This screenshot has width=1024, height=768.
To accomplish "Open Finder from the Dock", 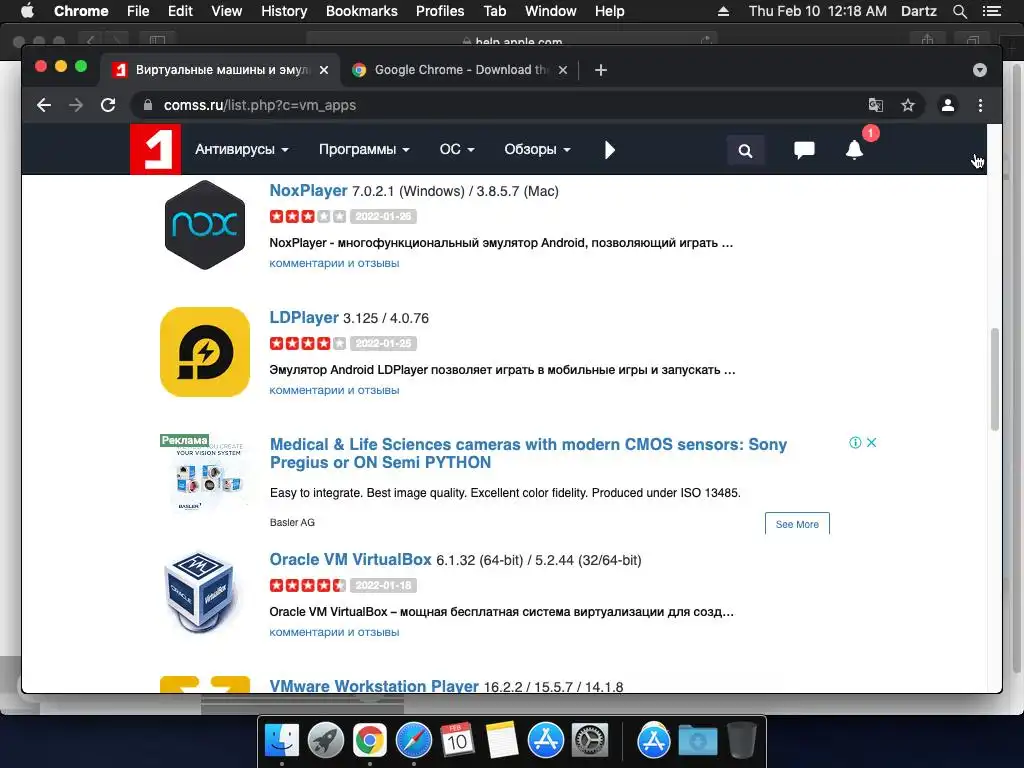I will click(282, 741).
